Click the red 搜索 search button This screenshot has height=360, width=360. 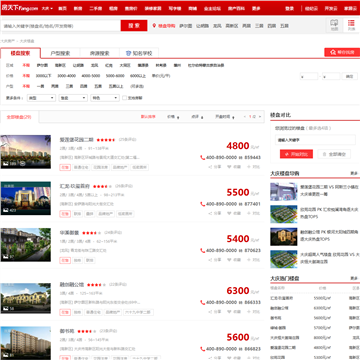134,26
